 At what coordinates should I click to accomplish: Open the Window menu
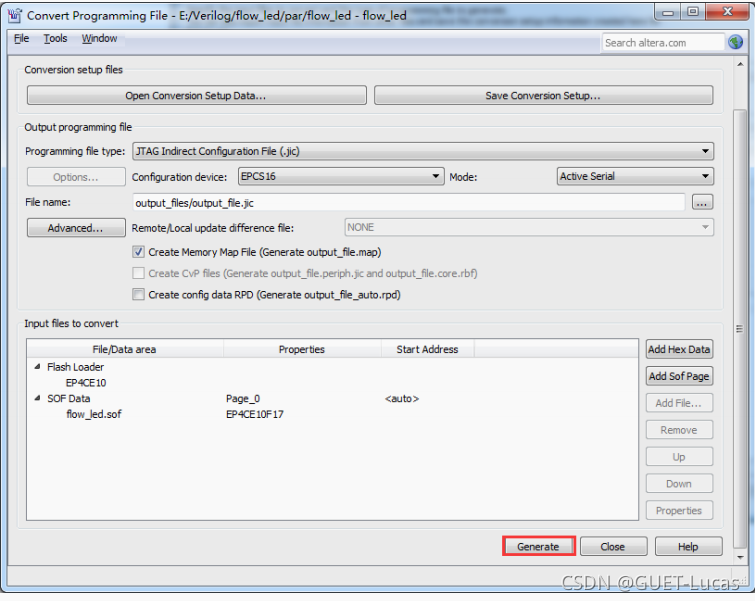coord(99,39)
